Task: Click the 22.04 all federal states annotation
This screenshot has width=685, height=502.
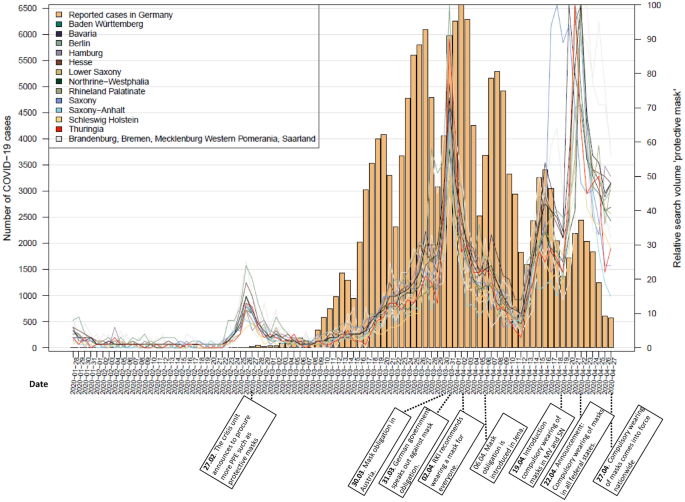Action: pyautogui.click(x=577, y=450)
